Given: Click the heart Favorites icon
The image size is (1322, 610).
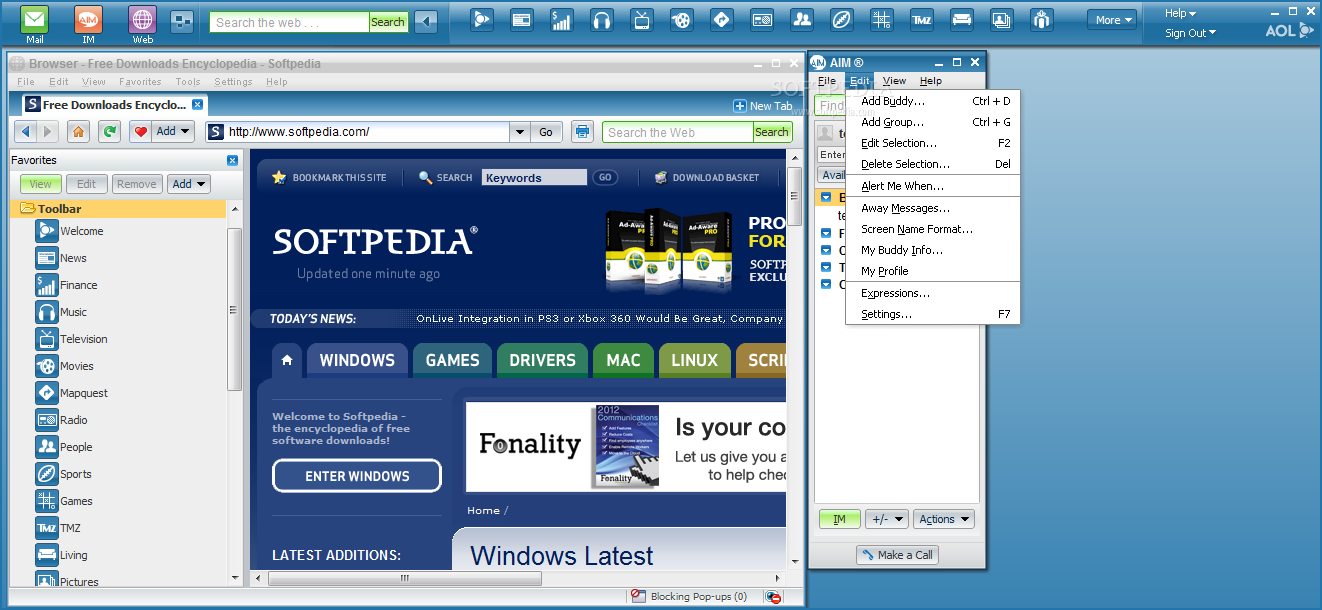Looking at the screenshot, I should click(140, 132).
